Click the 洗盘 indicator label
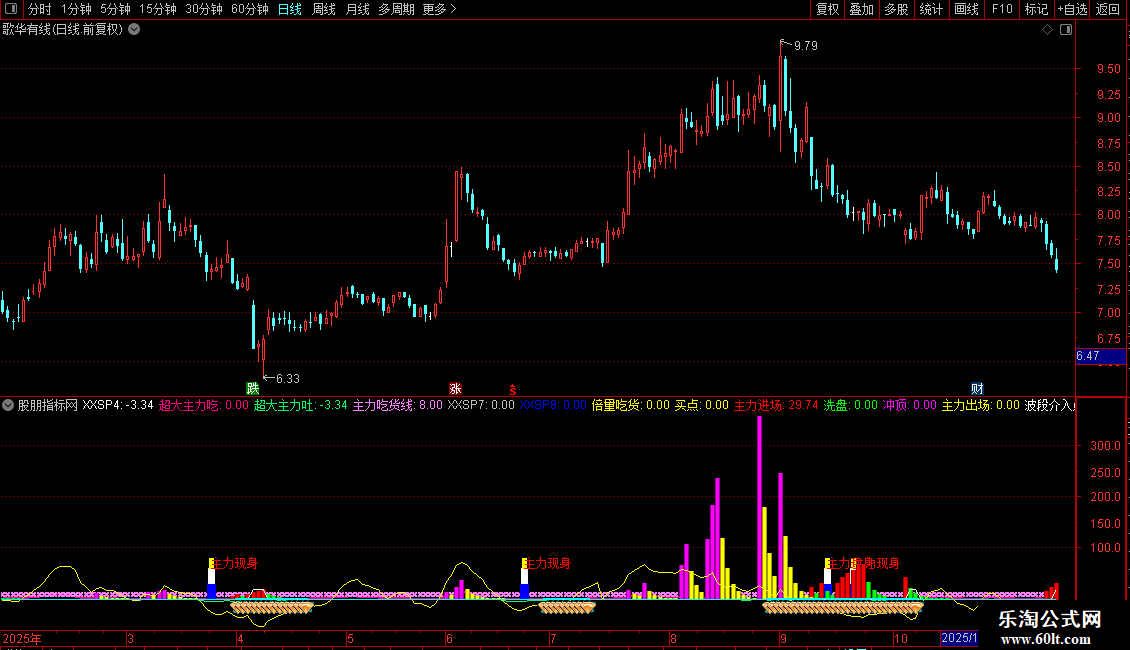This screenshot has height=650, width=1130. point(851,406)
